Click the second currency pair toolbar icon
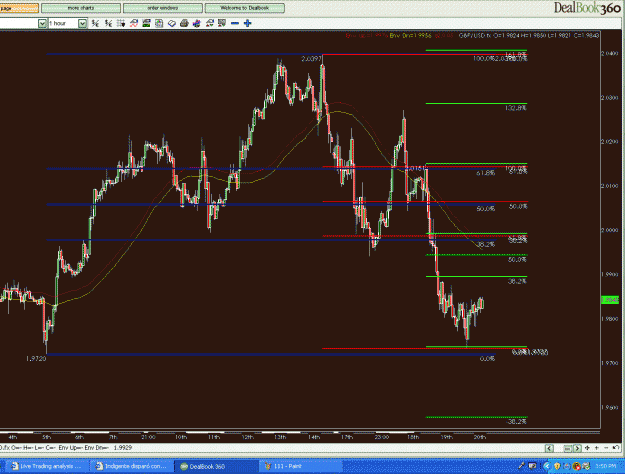 (x=108, y=24)
